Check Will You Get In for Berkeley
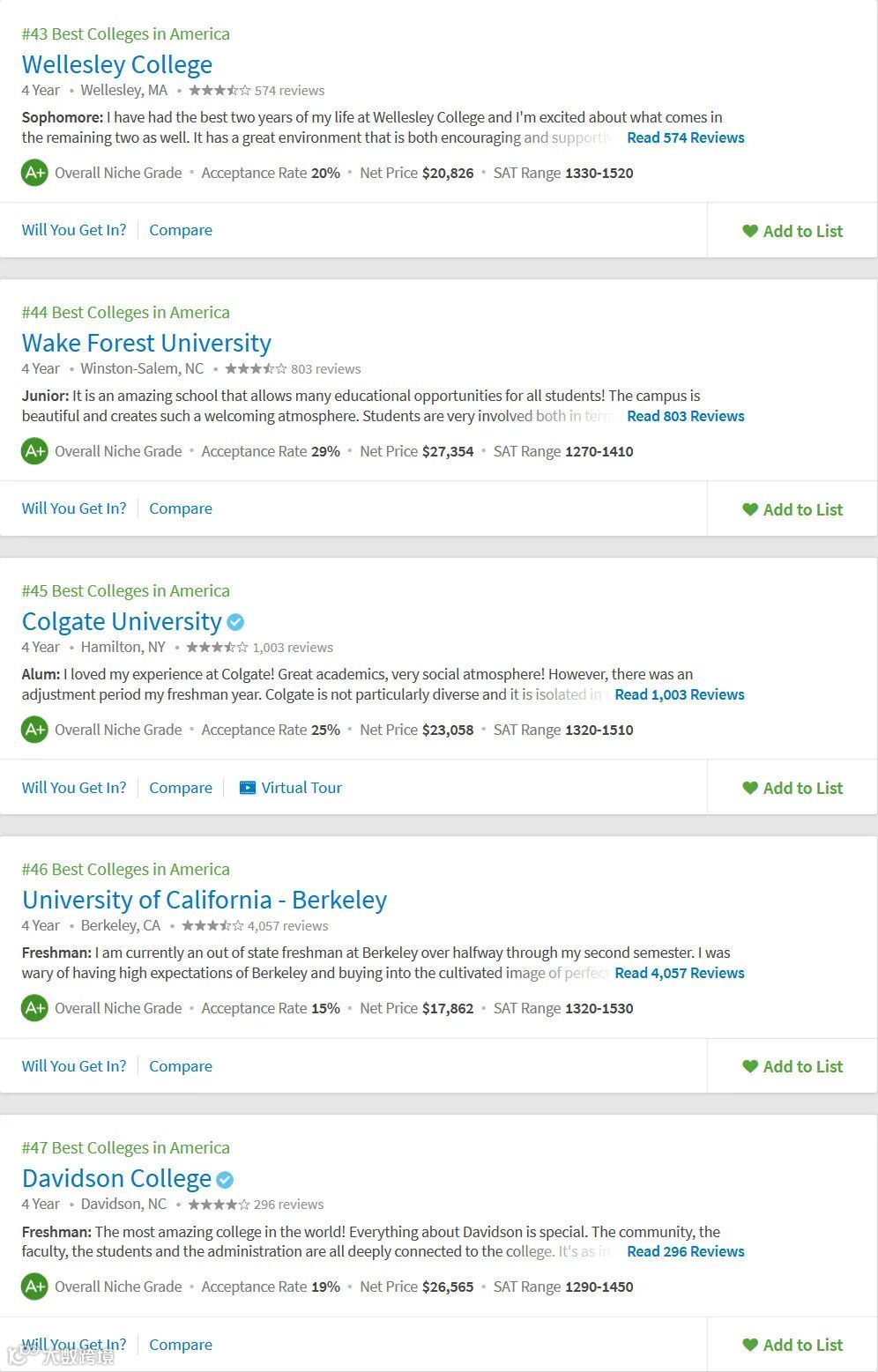The width and height of the screenshot is (878, 1372). [74, 1066]
